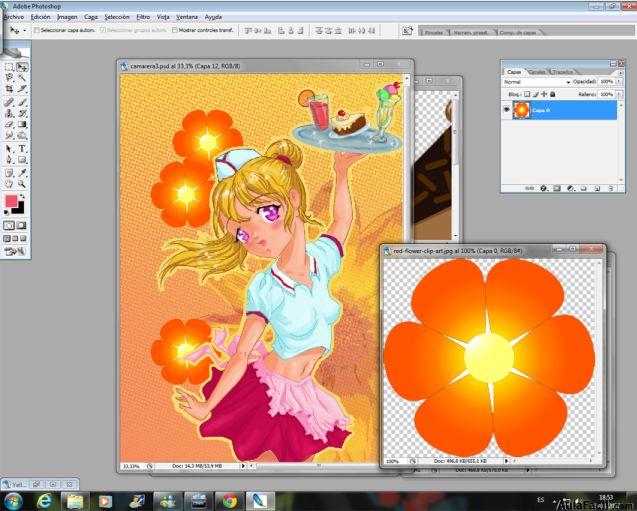Screen dimensions: 637x511
Task: Swap foreground and background colors
Action: click(22, 197)
